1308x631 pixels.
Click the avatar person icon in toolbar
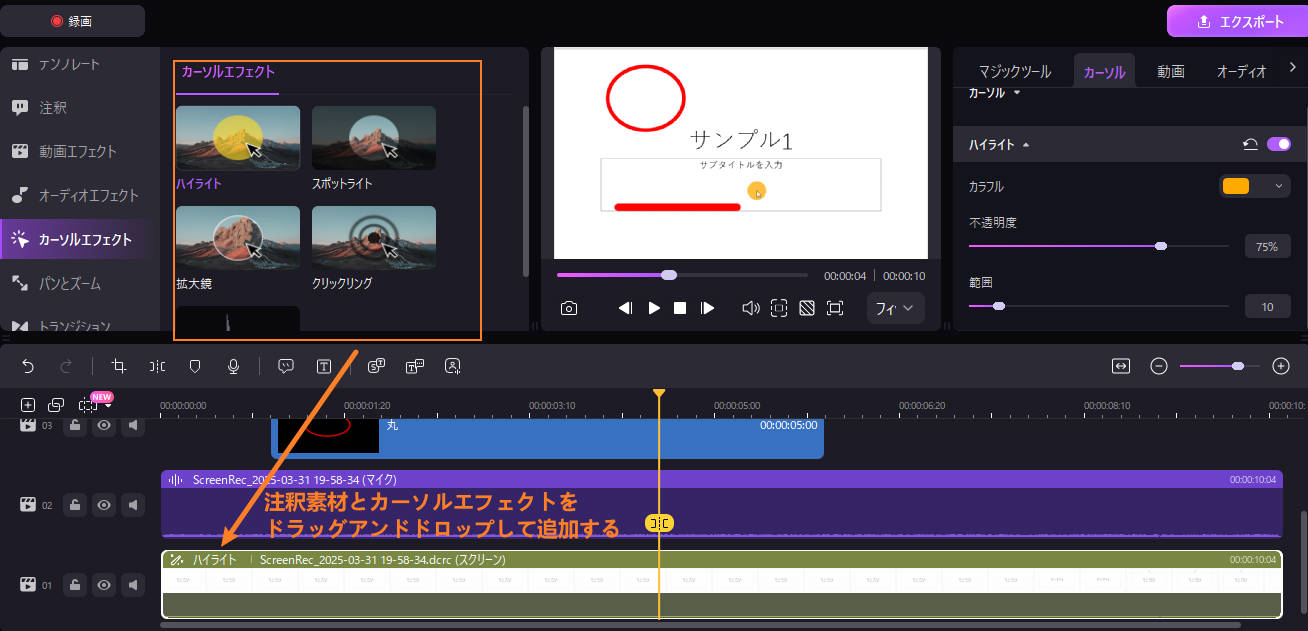(x=453, y=366)
